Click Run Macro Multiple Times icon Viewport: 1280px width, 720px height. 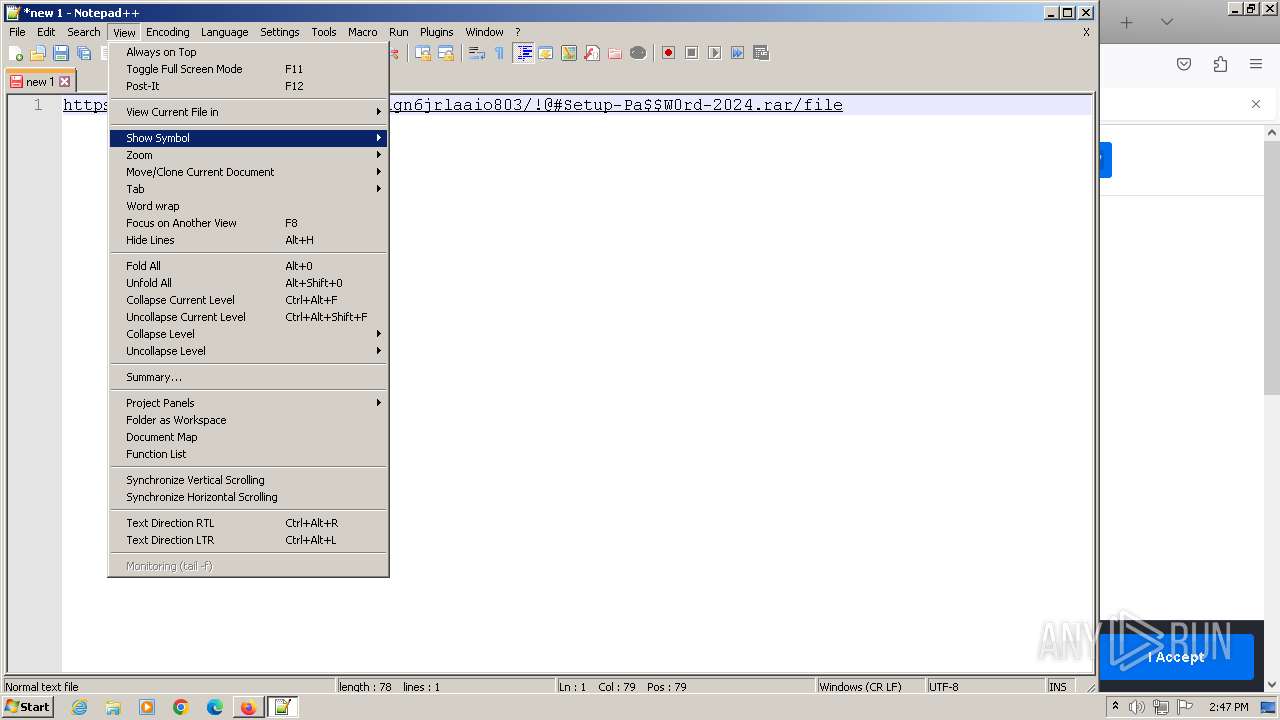737,53
